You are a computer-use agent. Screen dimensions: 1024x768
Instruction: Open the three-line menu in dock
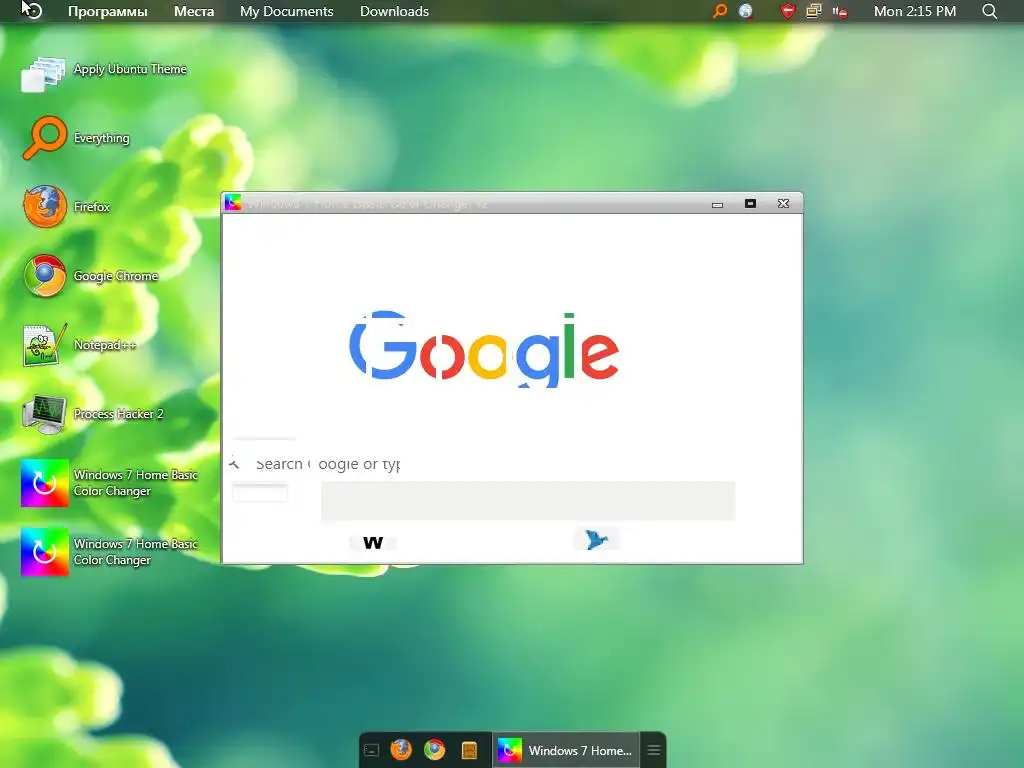click(654, 750)
